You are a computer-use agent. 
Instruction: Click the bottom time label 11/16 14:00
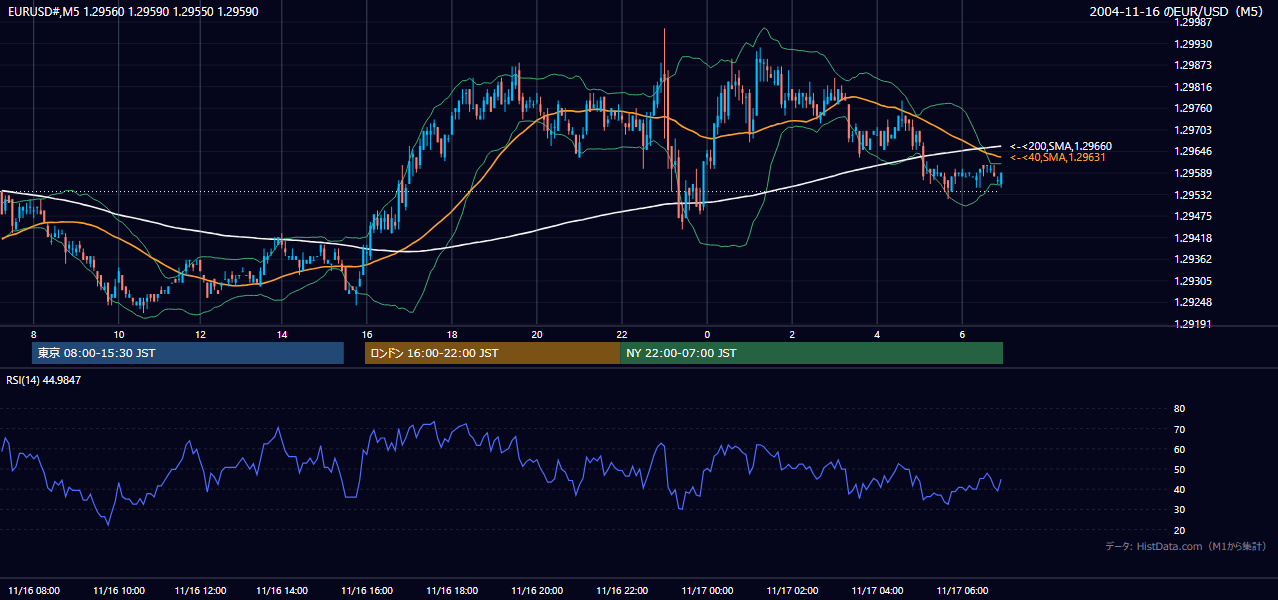point(282,590)
